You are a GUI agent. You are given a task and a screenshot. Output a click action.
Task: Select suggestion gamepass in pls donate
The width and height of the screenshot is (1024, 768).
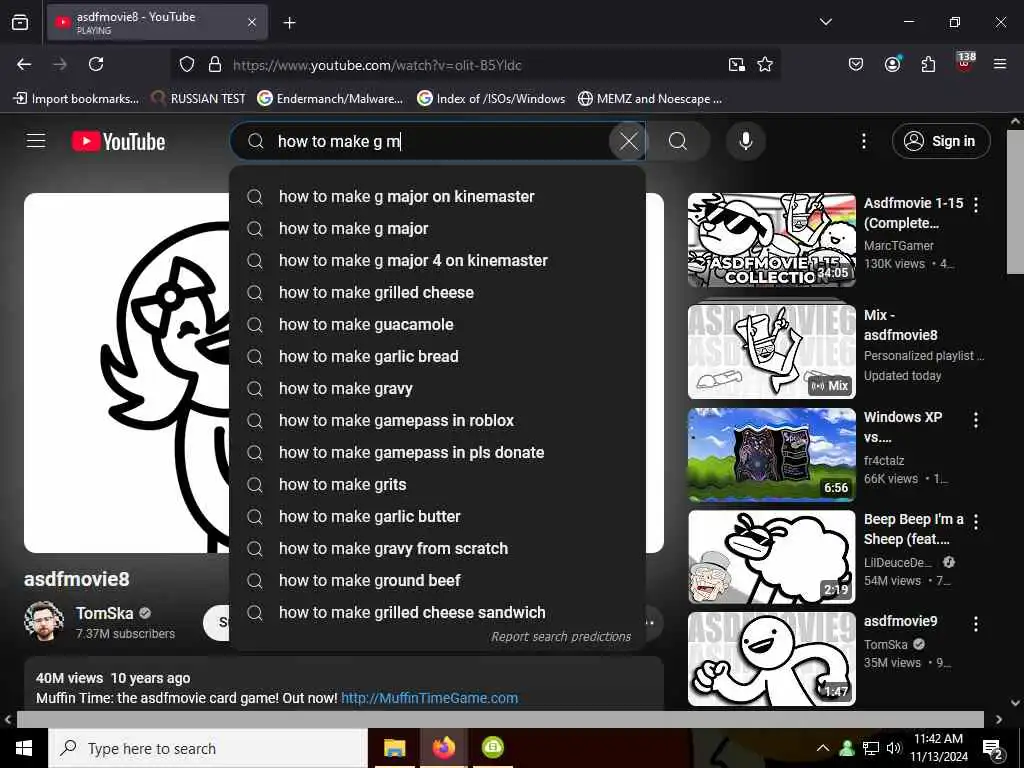click(438, 453)
